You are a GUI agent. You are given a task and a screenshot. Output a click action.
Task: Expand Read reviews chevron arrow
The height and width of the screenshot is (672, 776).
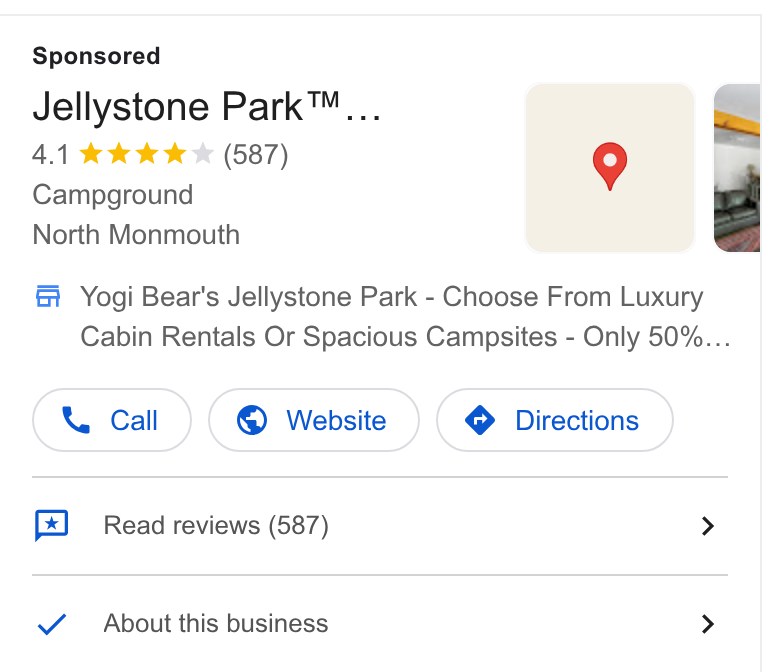point(708,526)
